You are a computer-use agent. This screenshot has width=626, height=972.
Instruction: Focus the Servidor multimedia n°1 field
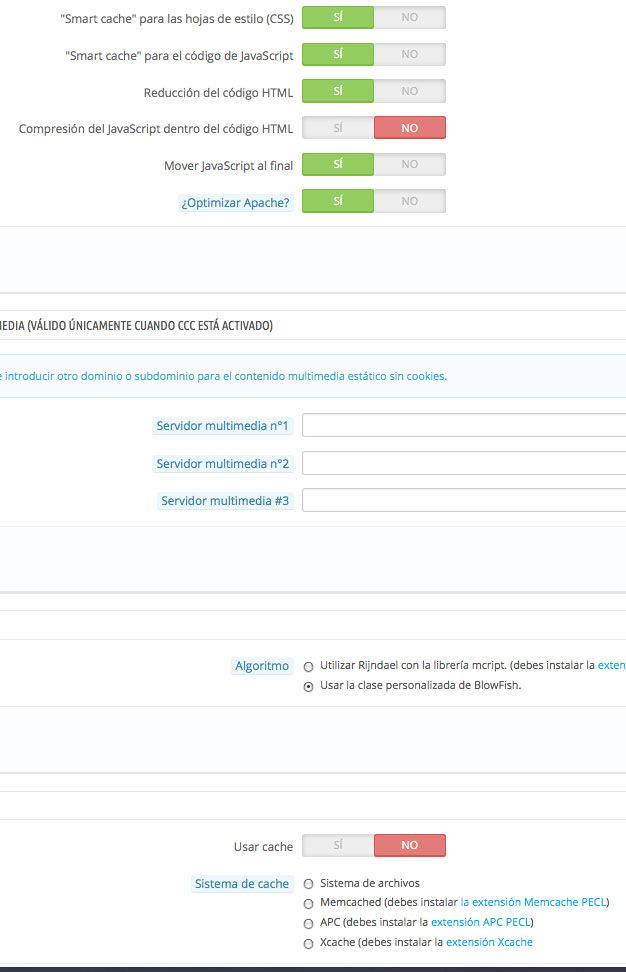coord(464,425)
